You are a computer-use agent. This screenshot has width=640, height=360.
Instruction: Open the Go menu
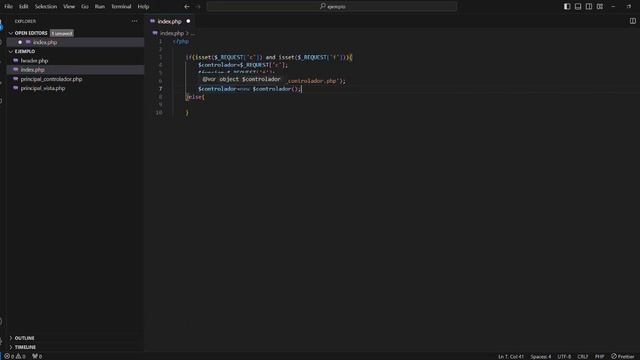tap(85, 7)
